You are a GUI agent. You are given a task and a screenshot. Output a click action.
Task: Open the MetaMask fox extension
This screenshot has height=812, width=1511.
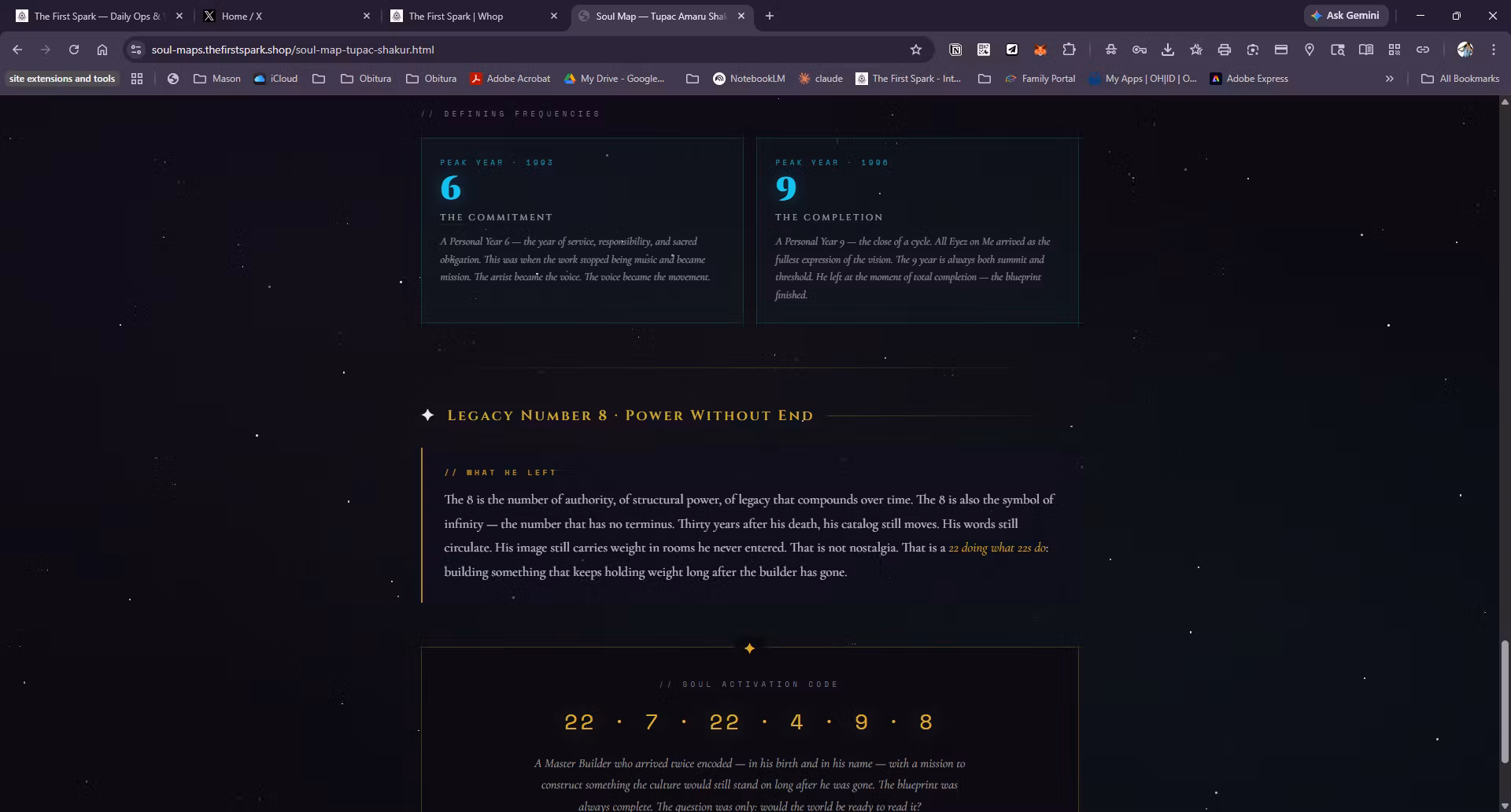pos(1040,50)
